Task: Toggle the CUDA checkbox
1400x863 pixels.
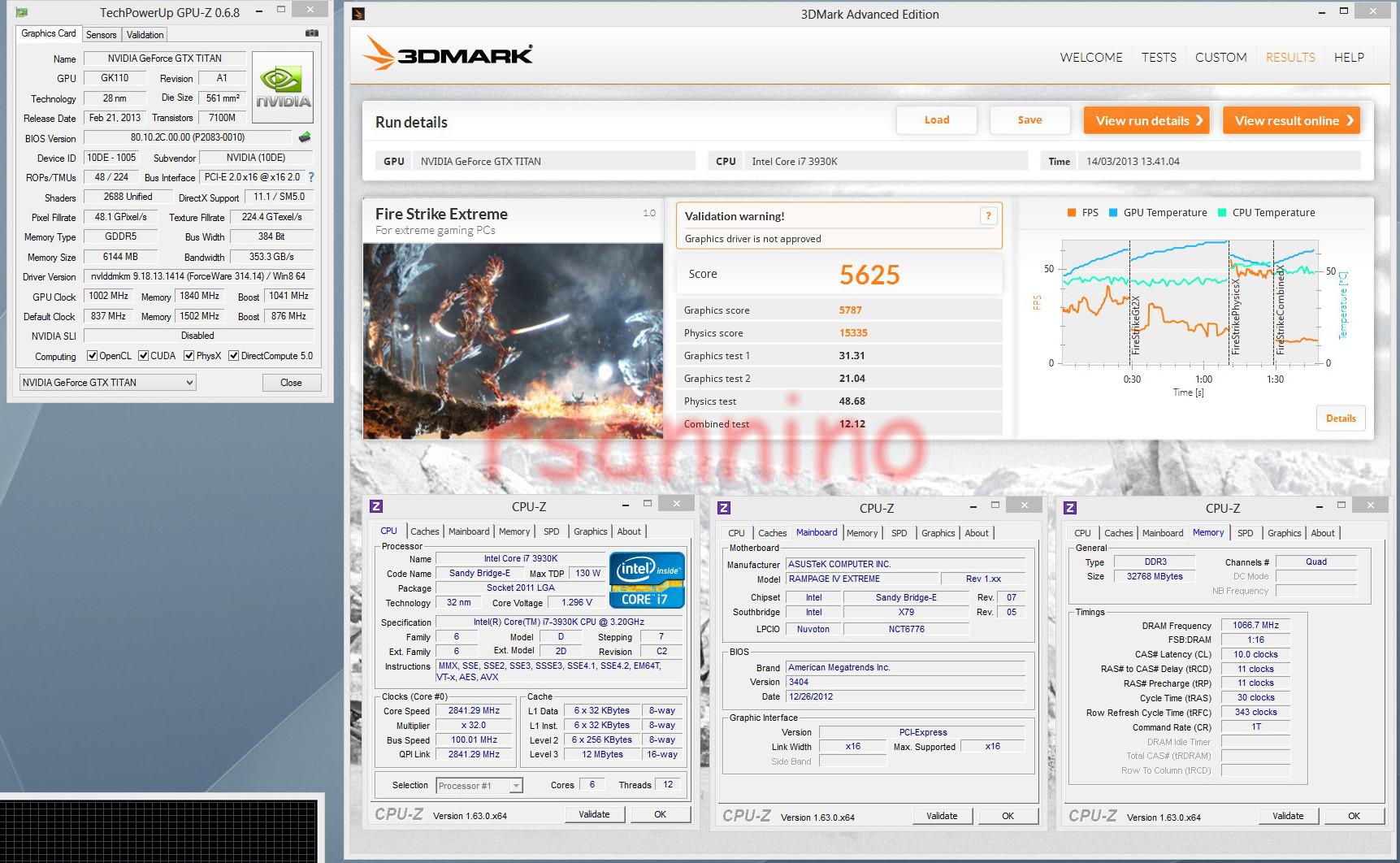Action: [143, 356]
